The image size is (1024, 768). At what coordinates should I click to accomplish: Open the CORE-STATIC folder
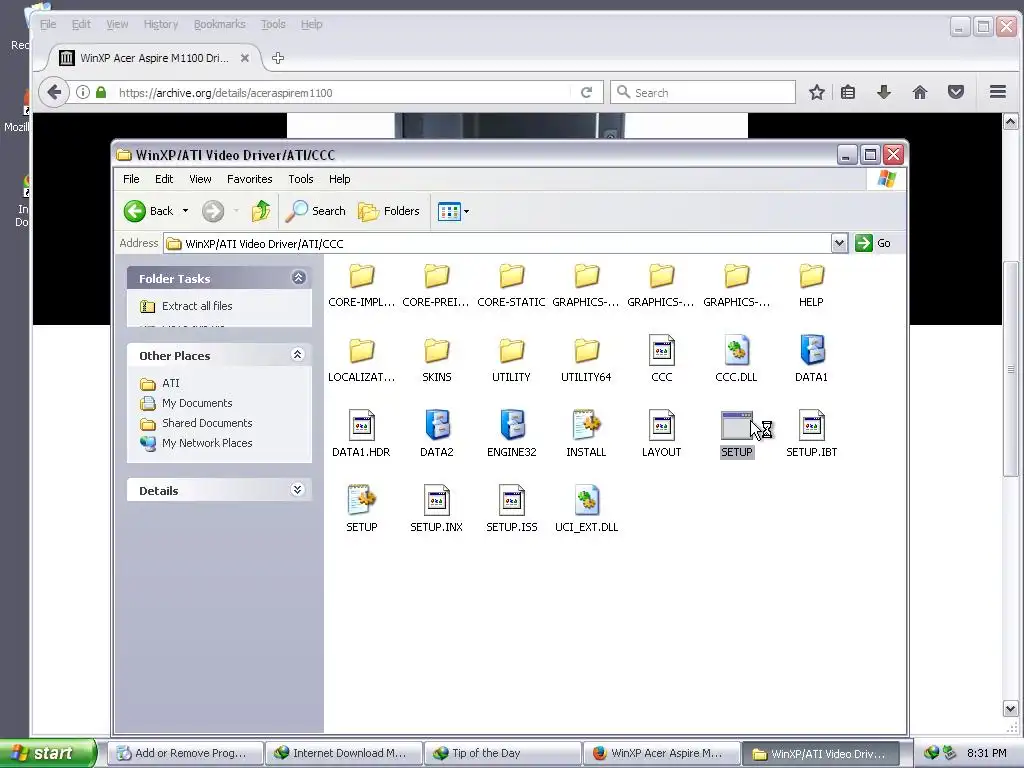tap(511, 285)
